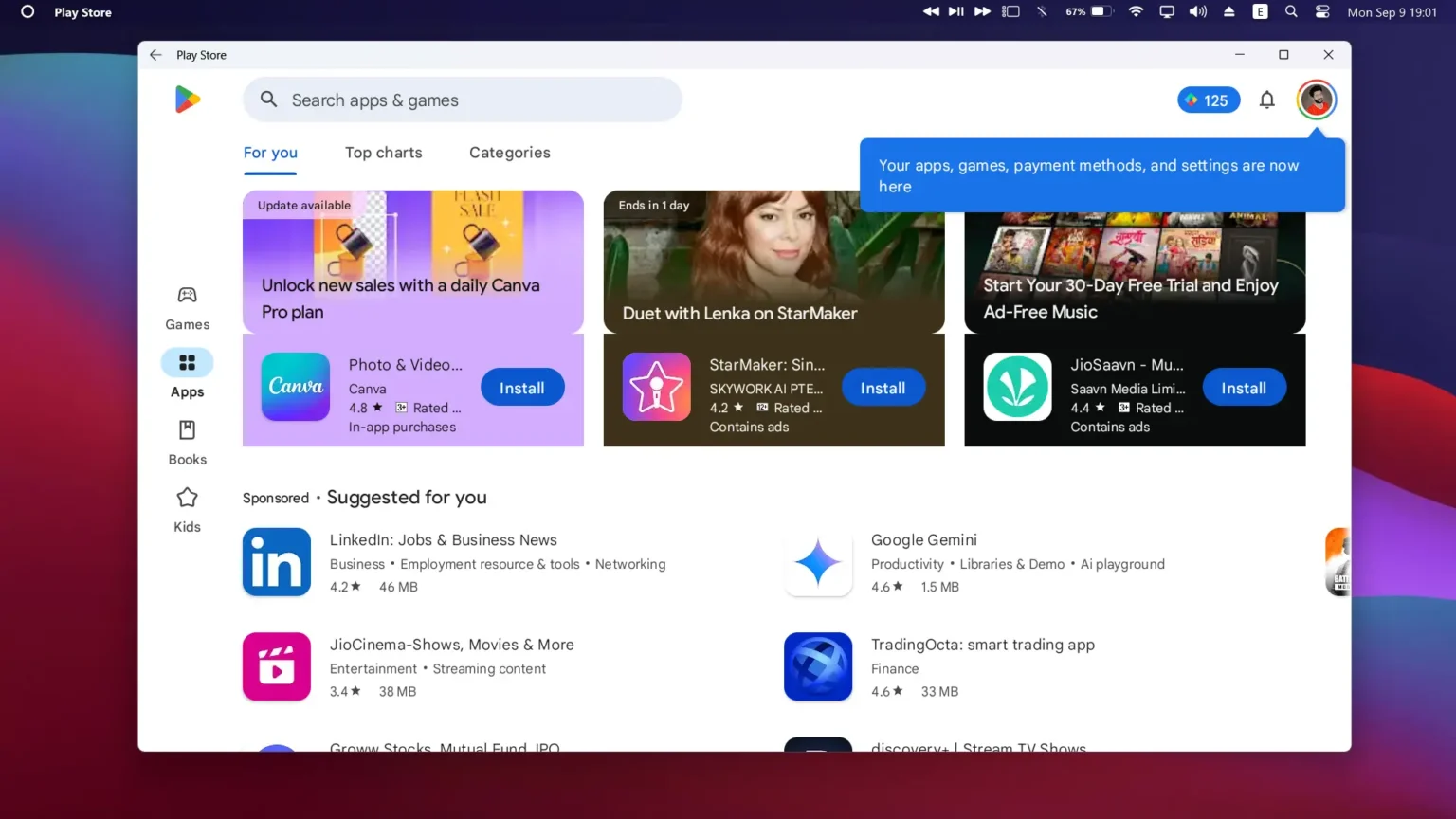This screenshot has height=819, width=1456.
Task: Click the Search apps & games field
Action: coord(463,100)
